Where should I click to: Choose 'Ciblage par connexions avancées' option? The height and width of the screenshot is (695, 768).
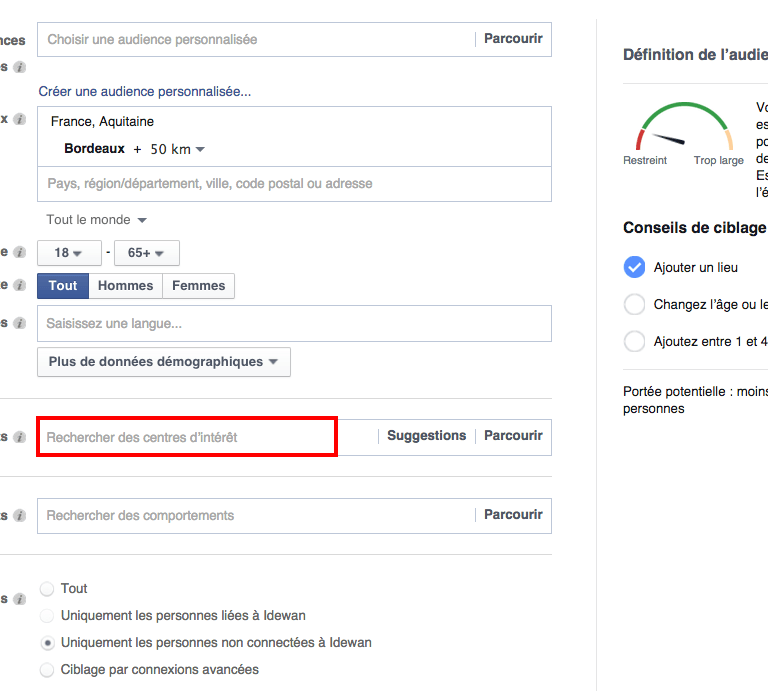point(47,670)
